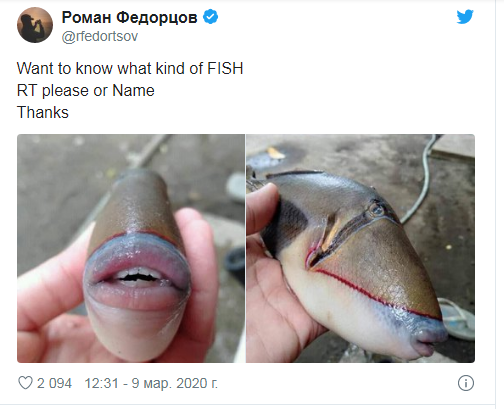Image resolution: width=504 pixels, height=409 pixels.
Task: Click the 'RT please or Name' text line
Action: click(86, 91)
